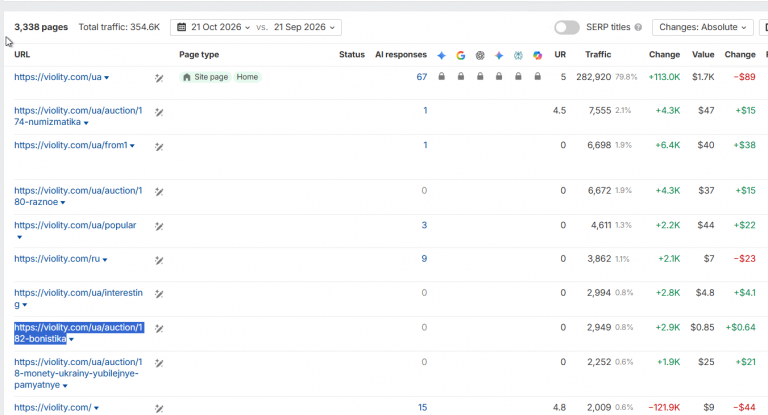
Task: Click the Site page tag
Action: (x=205, y=77)
